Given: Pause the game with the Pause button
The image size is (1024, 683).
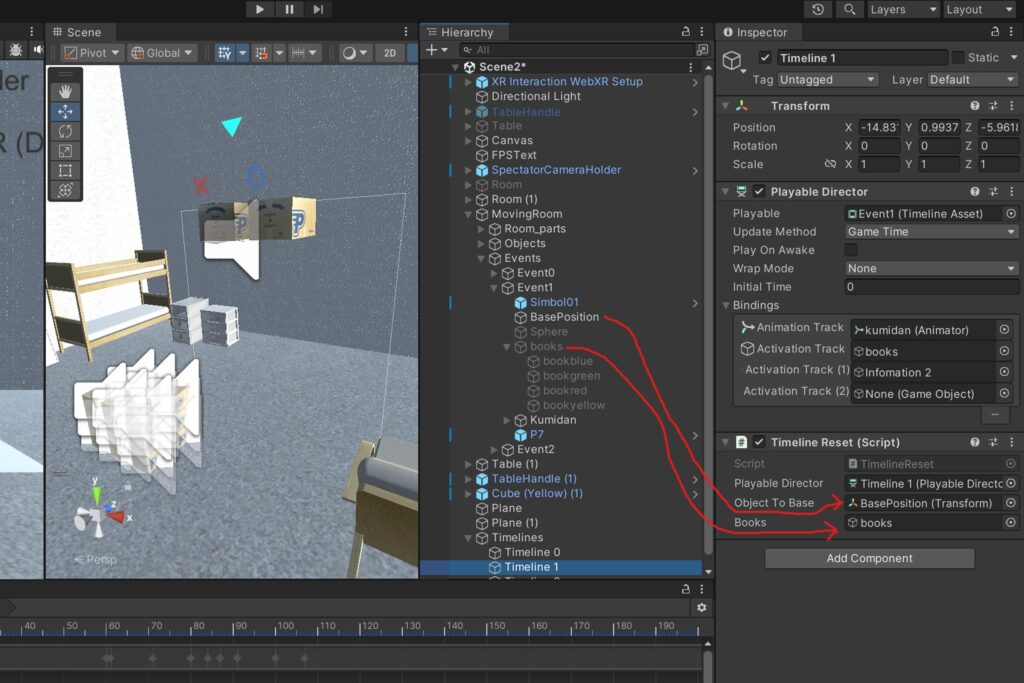Looking at the screenshot, I should [289, 9].
